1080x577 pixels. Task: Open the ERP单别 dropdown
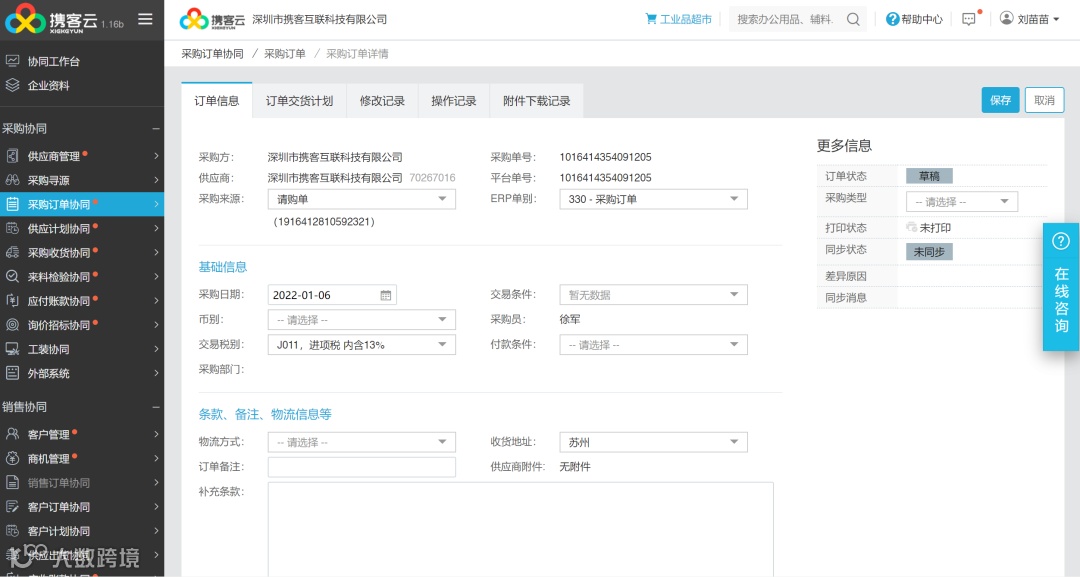pyautogui.click(x=653, y=199)
